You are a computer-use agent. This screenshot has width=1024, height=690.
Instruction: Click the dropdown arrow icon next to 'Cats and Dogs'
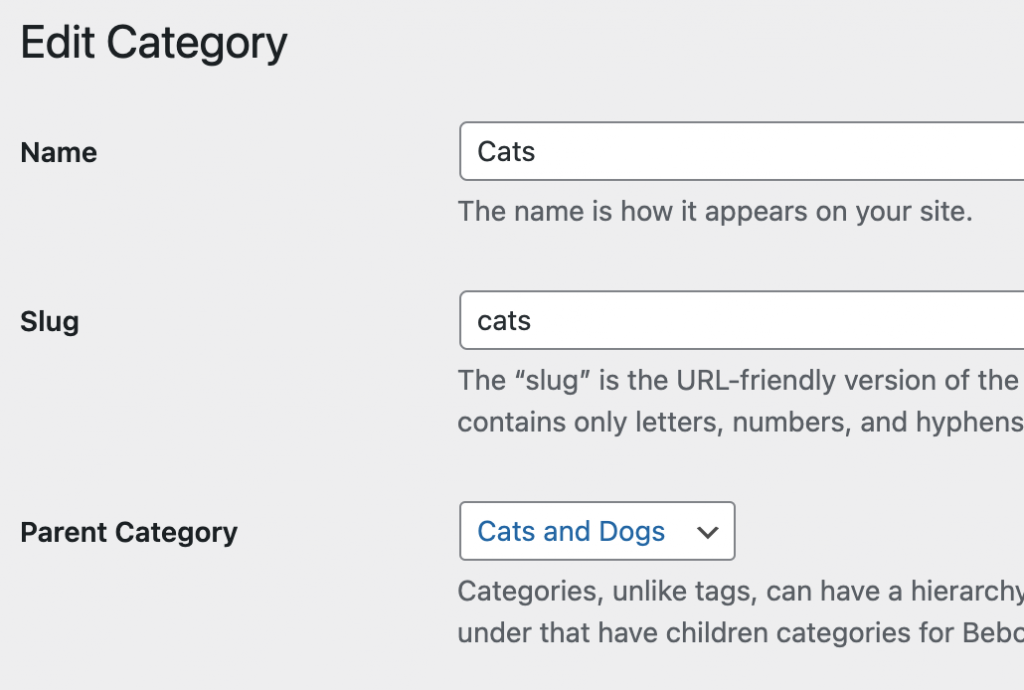[x=708, y=531]
